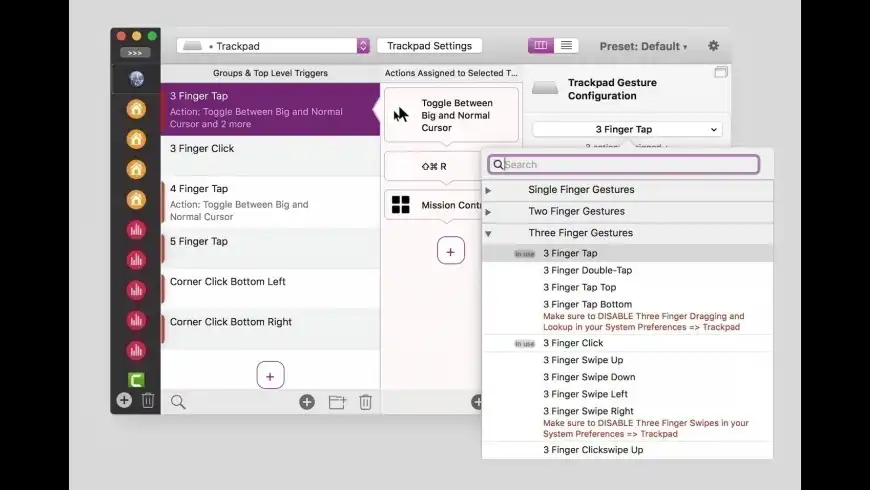Image resolution: width=870 pixels, height=490 pixels.
Task: Delete selected trigger with trash icon below triggers list
Action: point(365,402)
